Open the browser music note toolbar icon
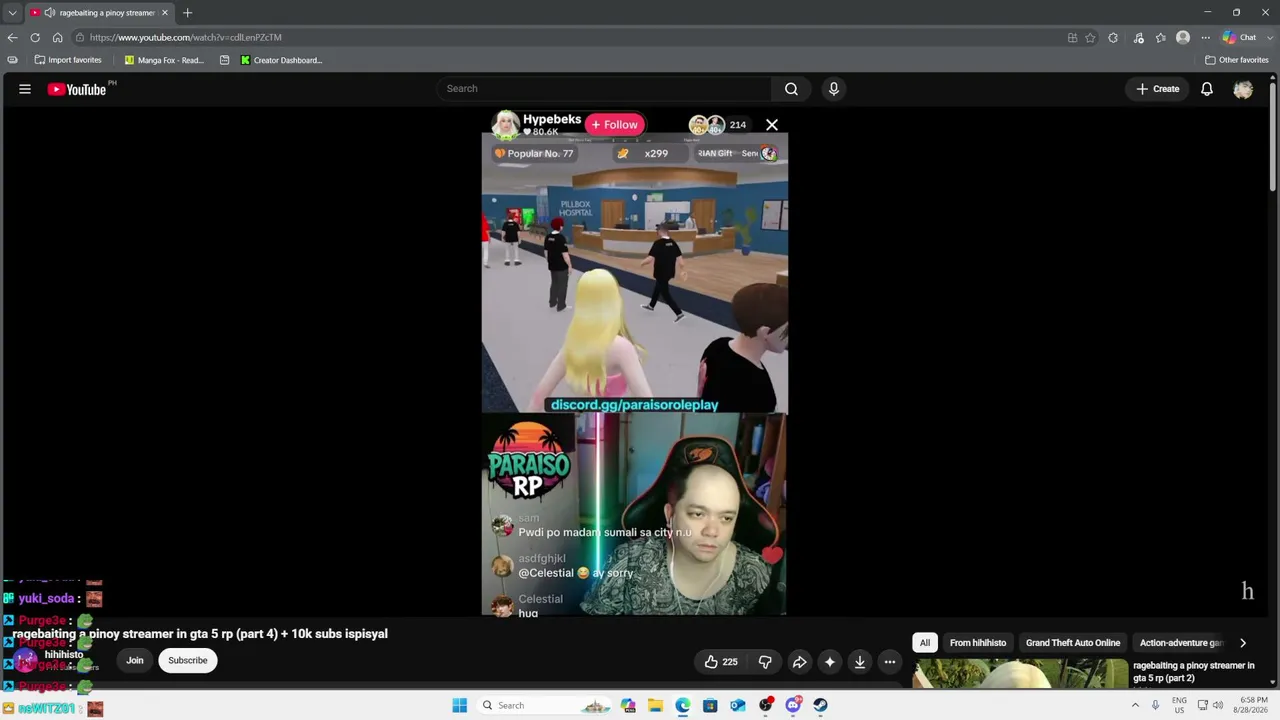 tap(1138, 37)
